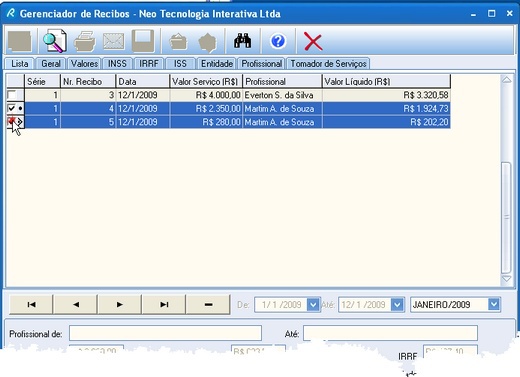This screenshot has height=377, width=520.
Task: Click the floppy disk save icon
Action: [143, 41]
